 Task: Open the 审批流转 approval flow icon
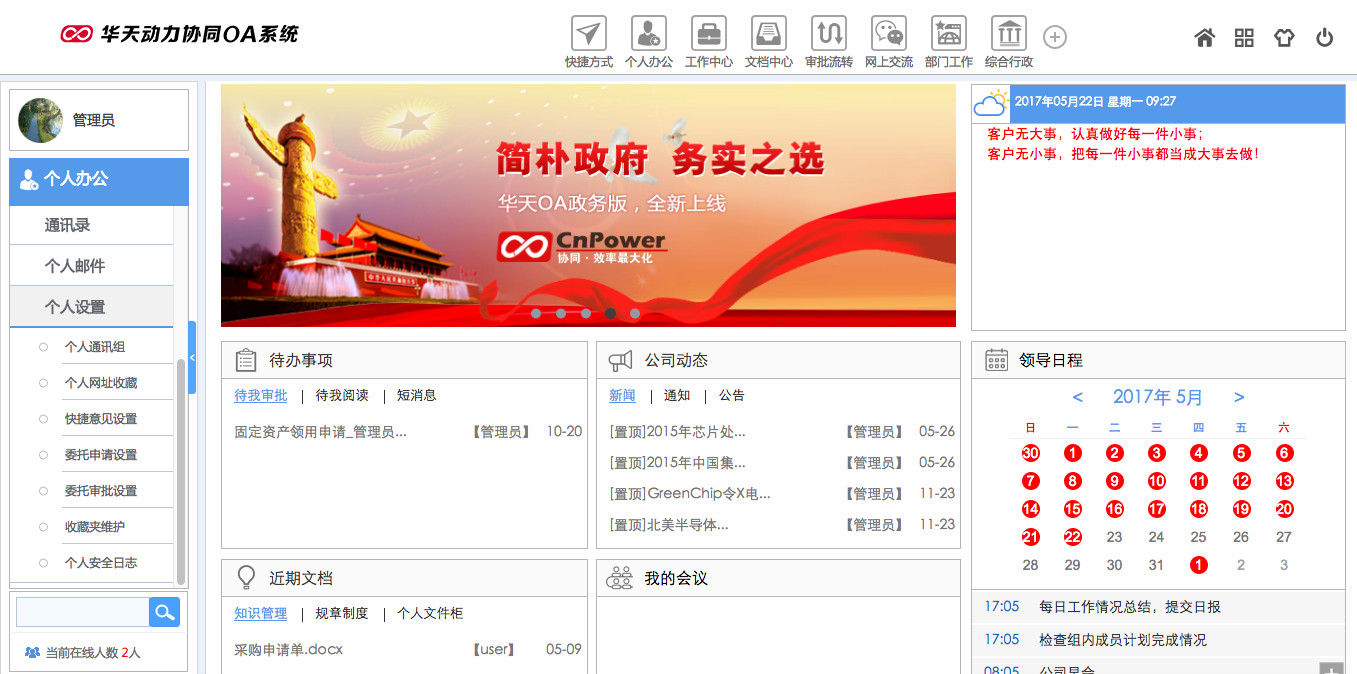[829, 34]
